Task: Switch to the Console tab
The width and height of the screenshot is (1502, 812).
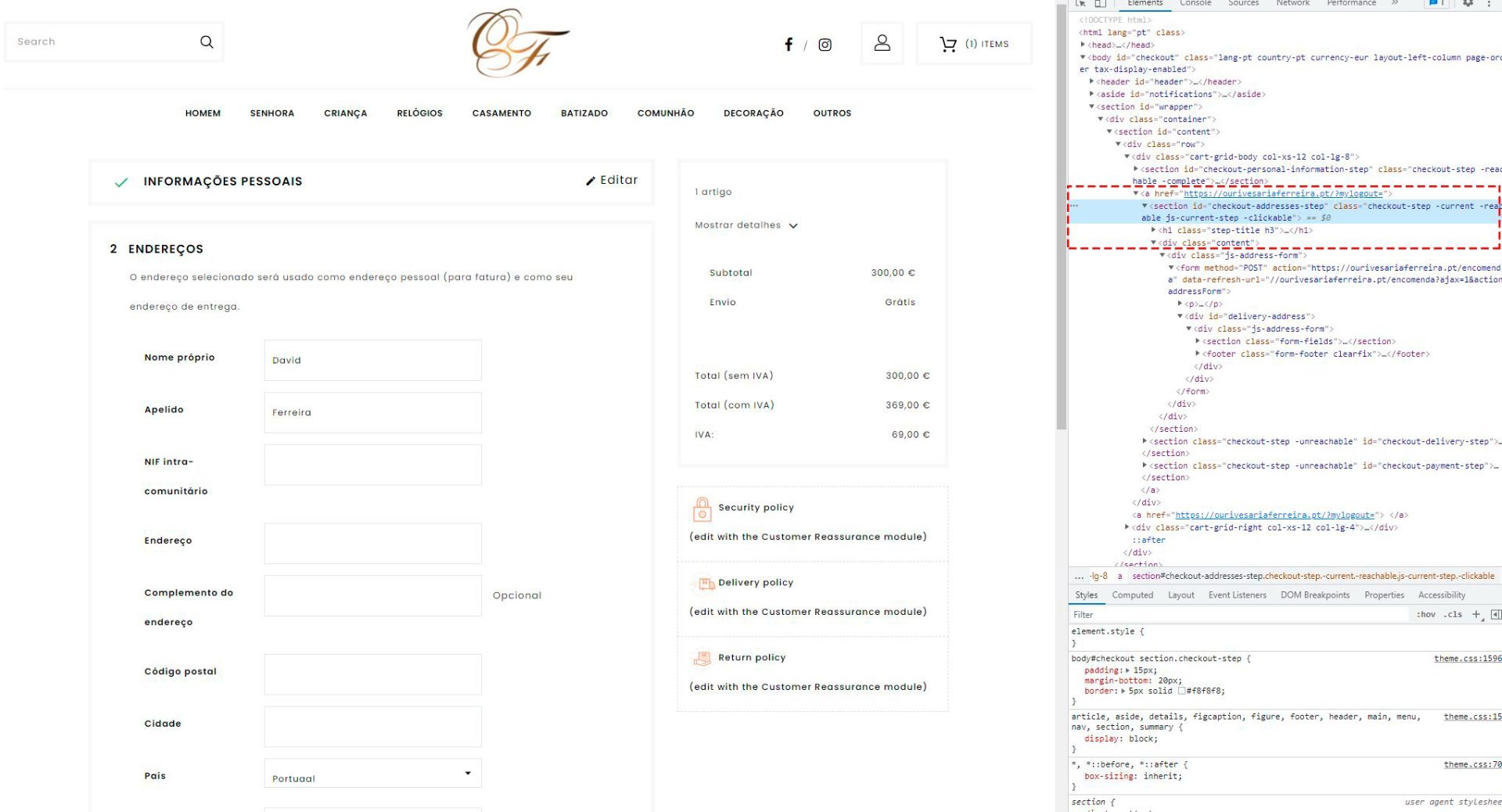Action: tap(1195, 3)
